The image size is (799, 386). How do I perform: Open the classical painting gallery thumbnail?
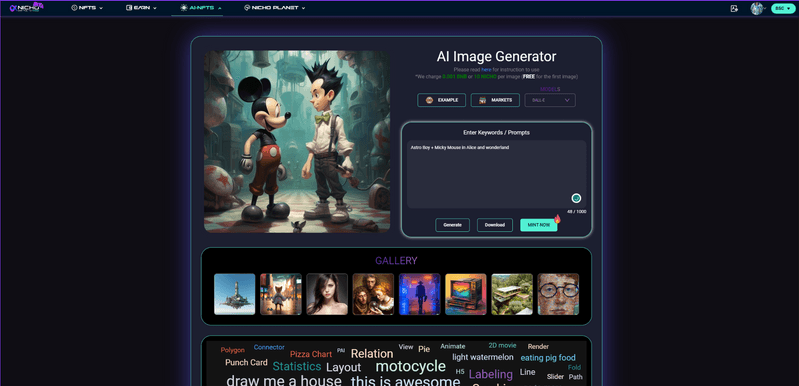[x=374, y=294]
